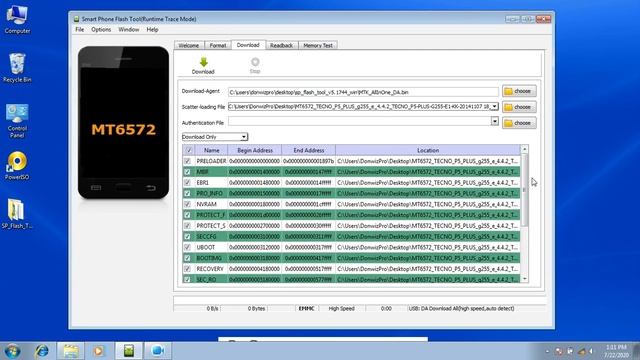Uncheck the PROTECT_S partition checkbox
This screenshot has height=360, width=640.
pyautogui.click(x=187, y=226)
